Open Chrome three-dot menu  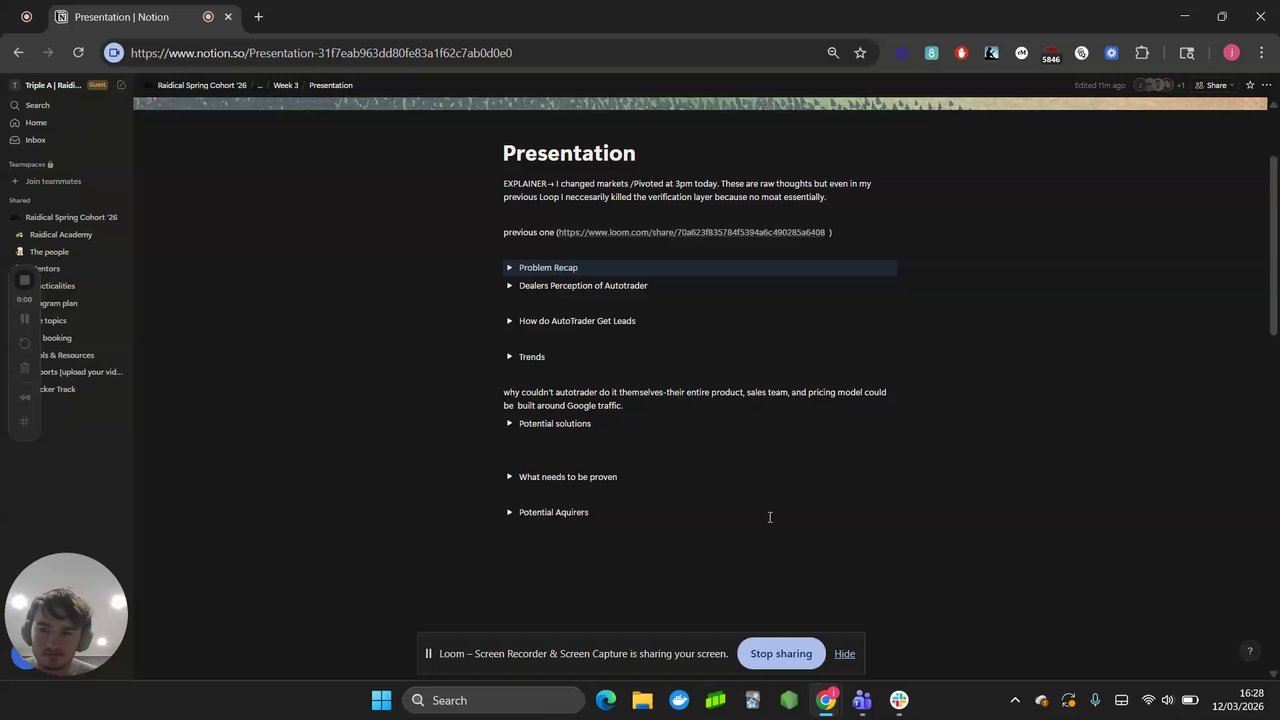[x=1262, y=53]
